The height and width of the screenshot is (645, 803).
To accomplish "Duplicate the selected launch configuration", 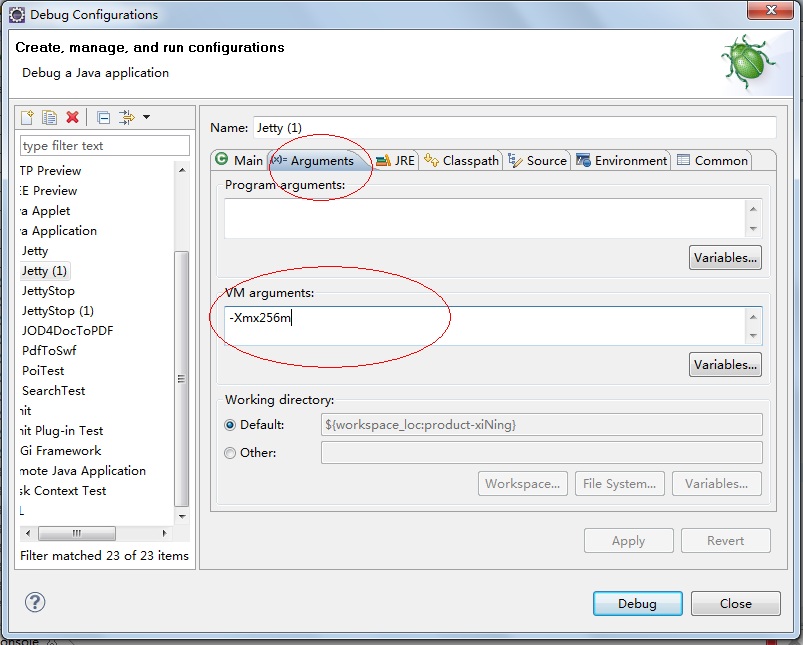I will pyautogui.click(x=50, y=117).
